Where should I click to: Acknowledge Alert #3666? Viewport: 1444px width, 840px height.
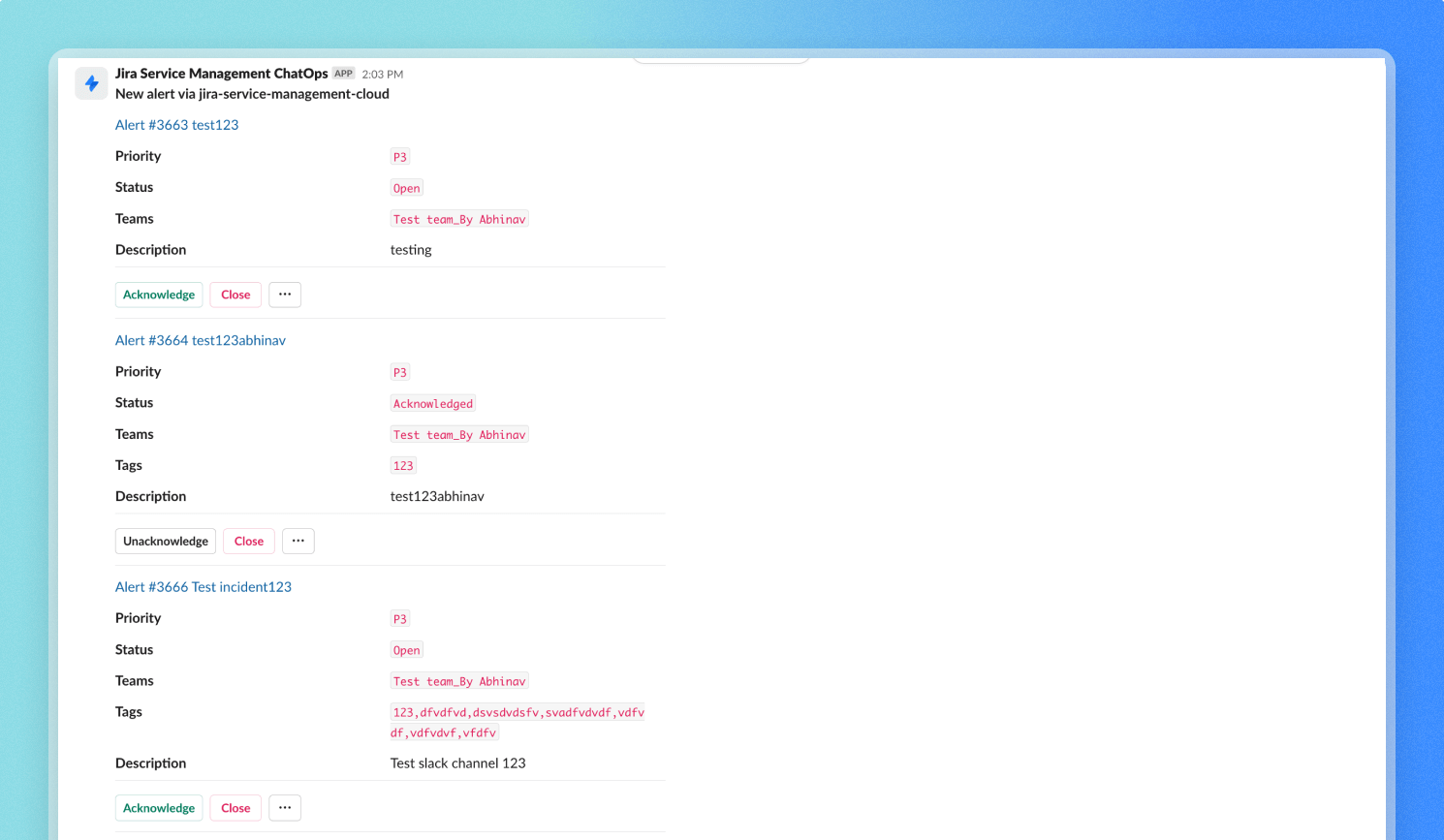[x=158, y=807]
